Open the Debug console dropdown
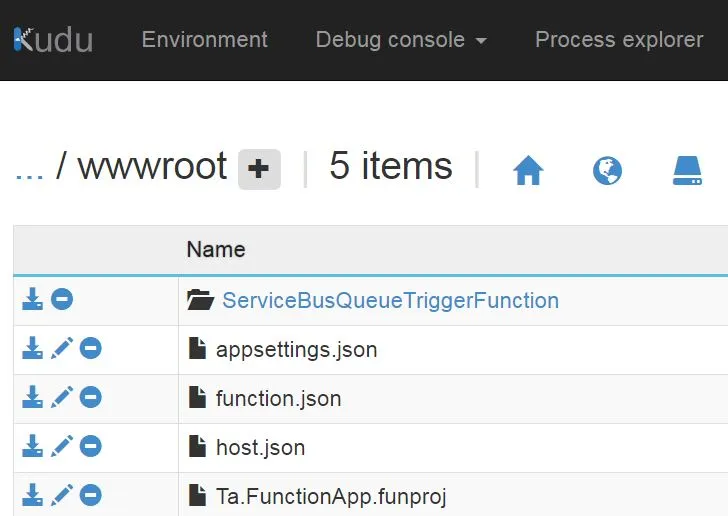Viewport: 728px width, 516px height. click(x=401, y=40)
